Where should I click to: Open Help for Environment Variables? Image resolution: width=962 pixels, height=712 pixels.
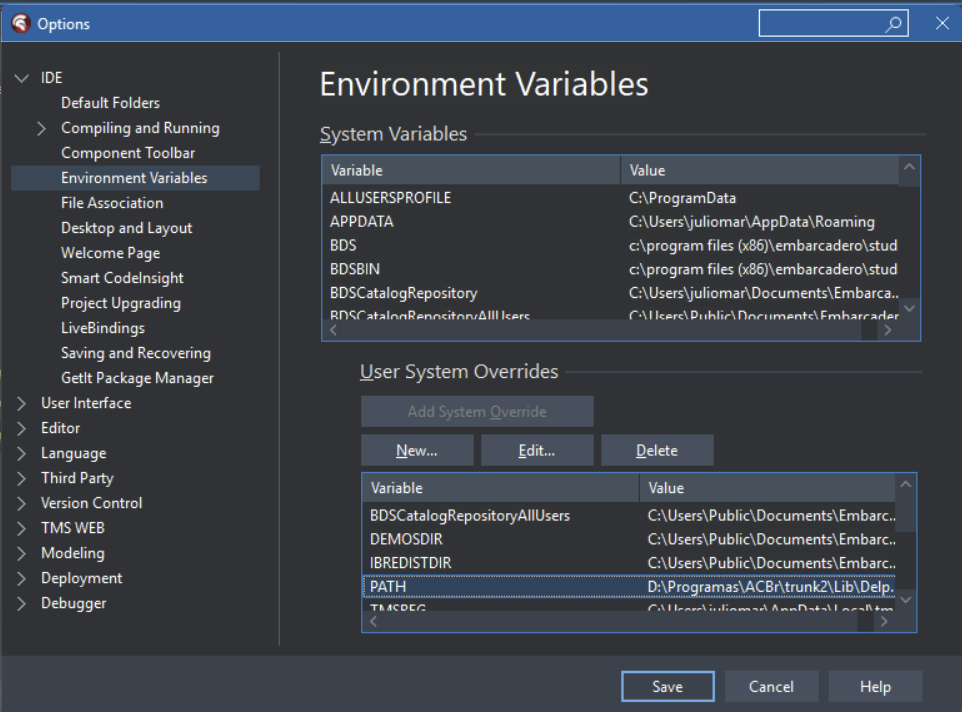(x=875, y=686)
